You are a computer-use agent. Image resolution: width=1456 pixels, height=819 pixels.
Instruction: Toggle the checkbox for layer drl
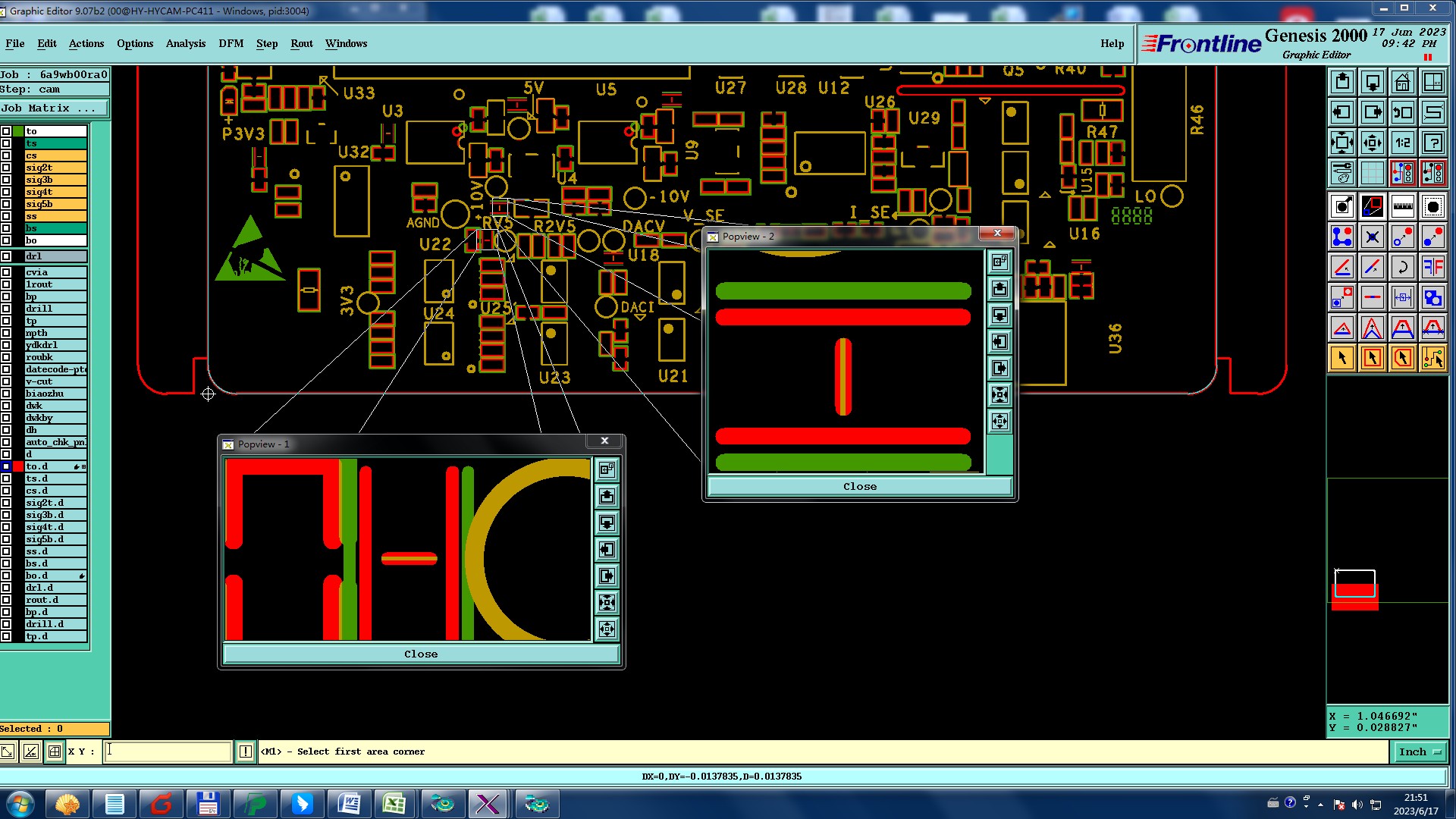pyautogui.click(x=6, y=256)
